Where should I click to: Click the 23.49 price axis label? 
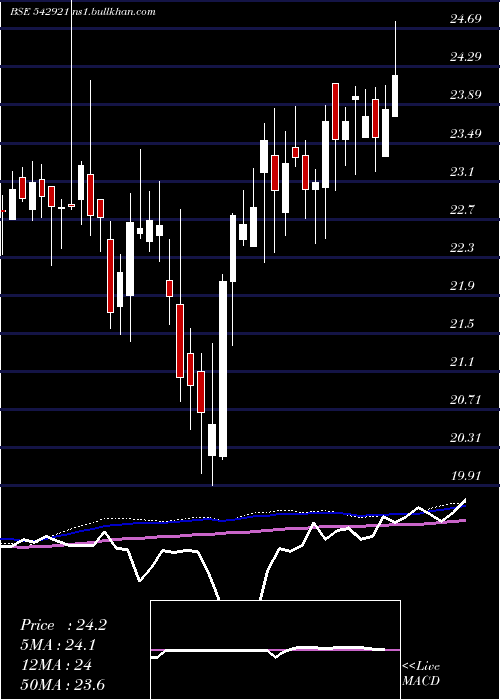(x=466, y=133)
